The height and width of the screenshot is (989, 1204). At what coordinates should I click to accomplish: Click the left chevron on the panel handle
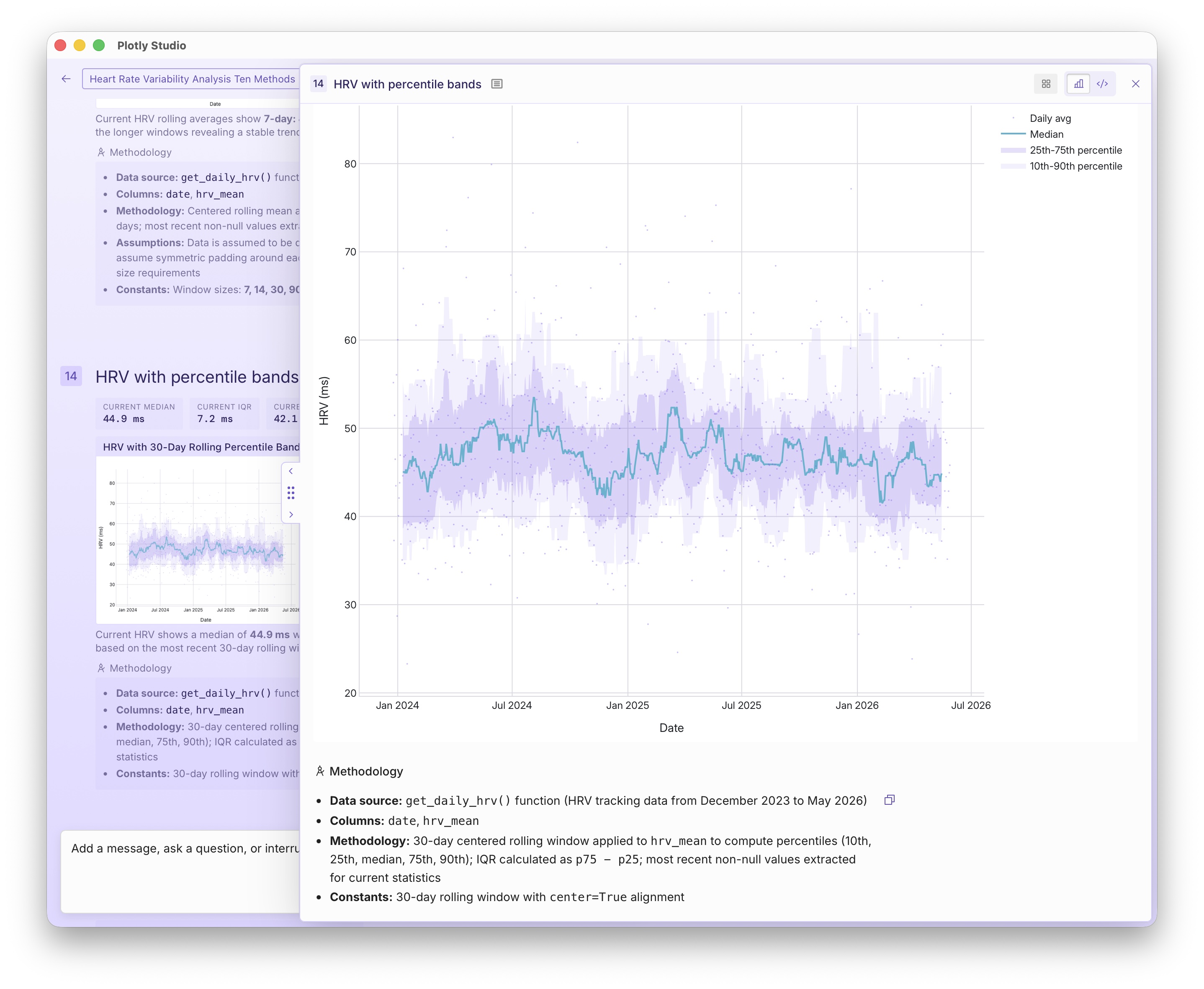291,471
